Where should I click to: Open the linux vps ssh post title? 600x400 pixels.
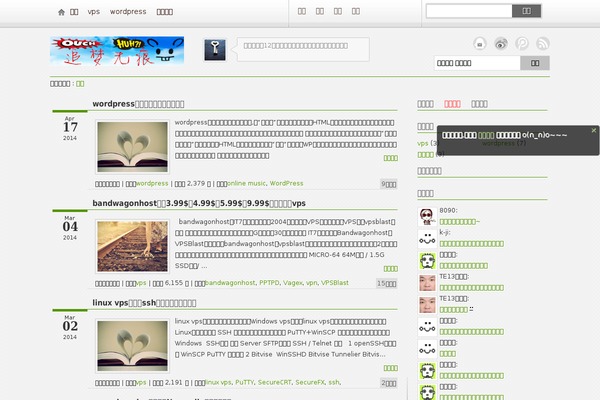144,303
